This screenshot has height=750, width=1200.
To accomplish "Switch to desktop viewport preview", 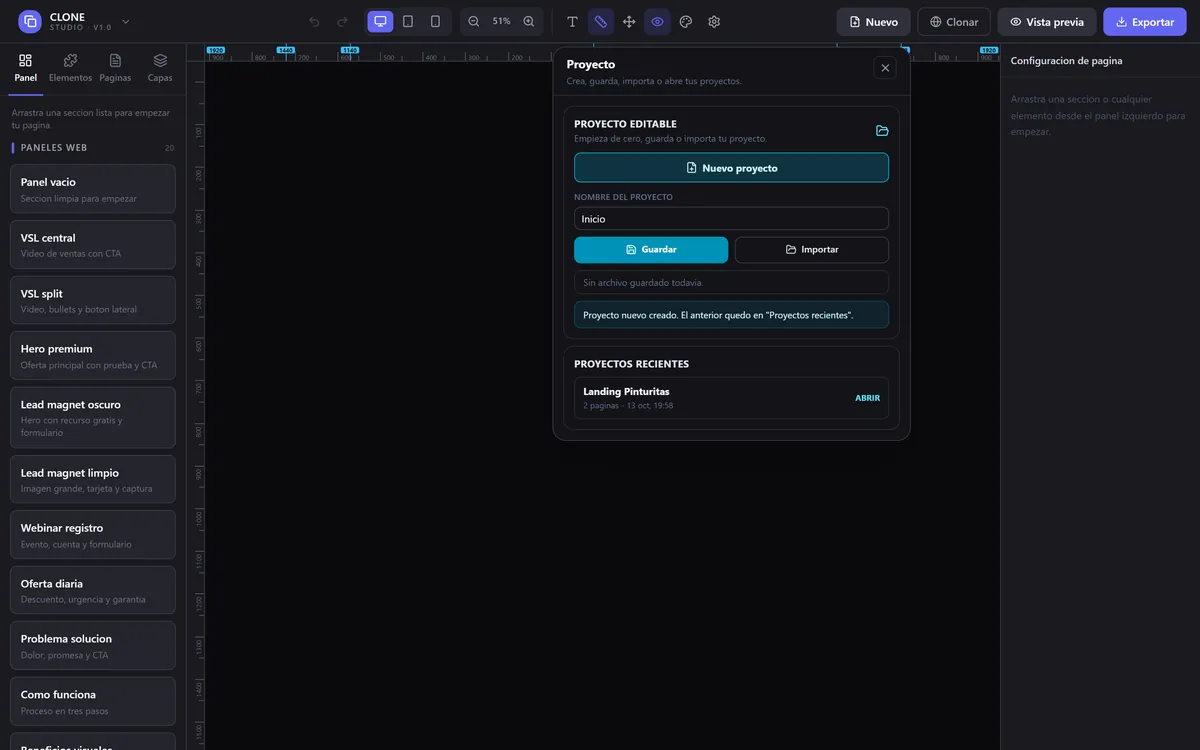I will 380,21.
